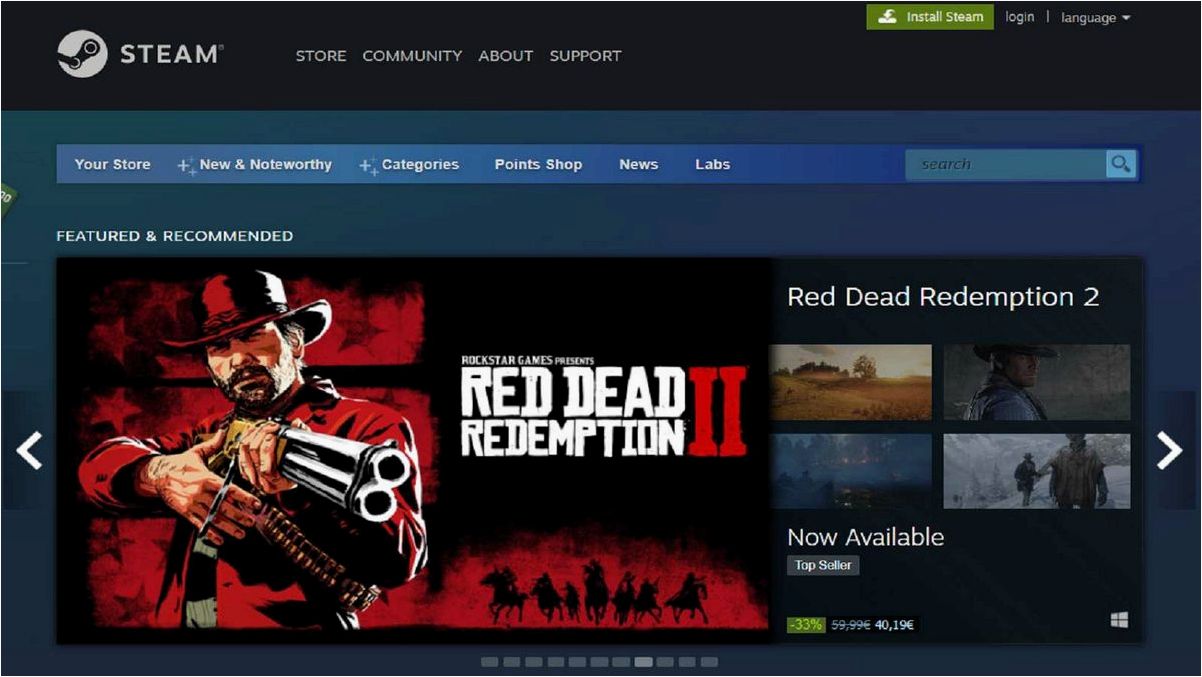Click the Install Steam download icon
Image resolution: width=1202 pixels, height=677 pixels.
click(x=887, y=17)
